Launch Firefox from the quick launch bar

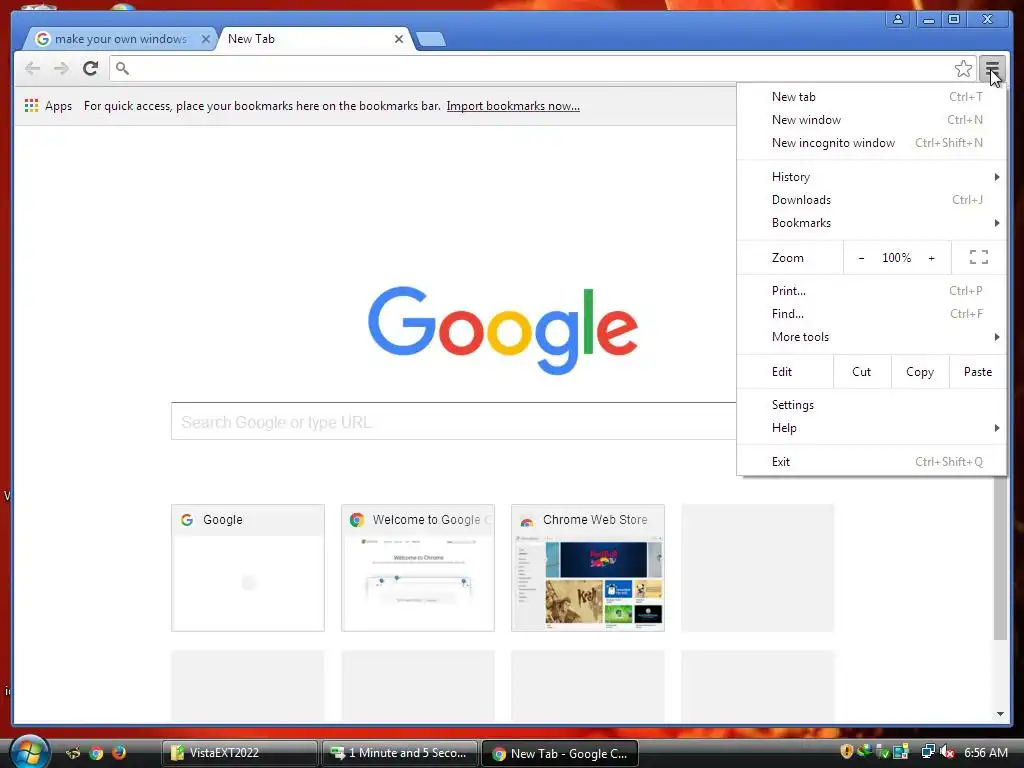[x=119, y=752]
